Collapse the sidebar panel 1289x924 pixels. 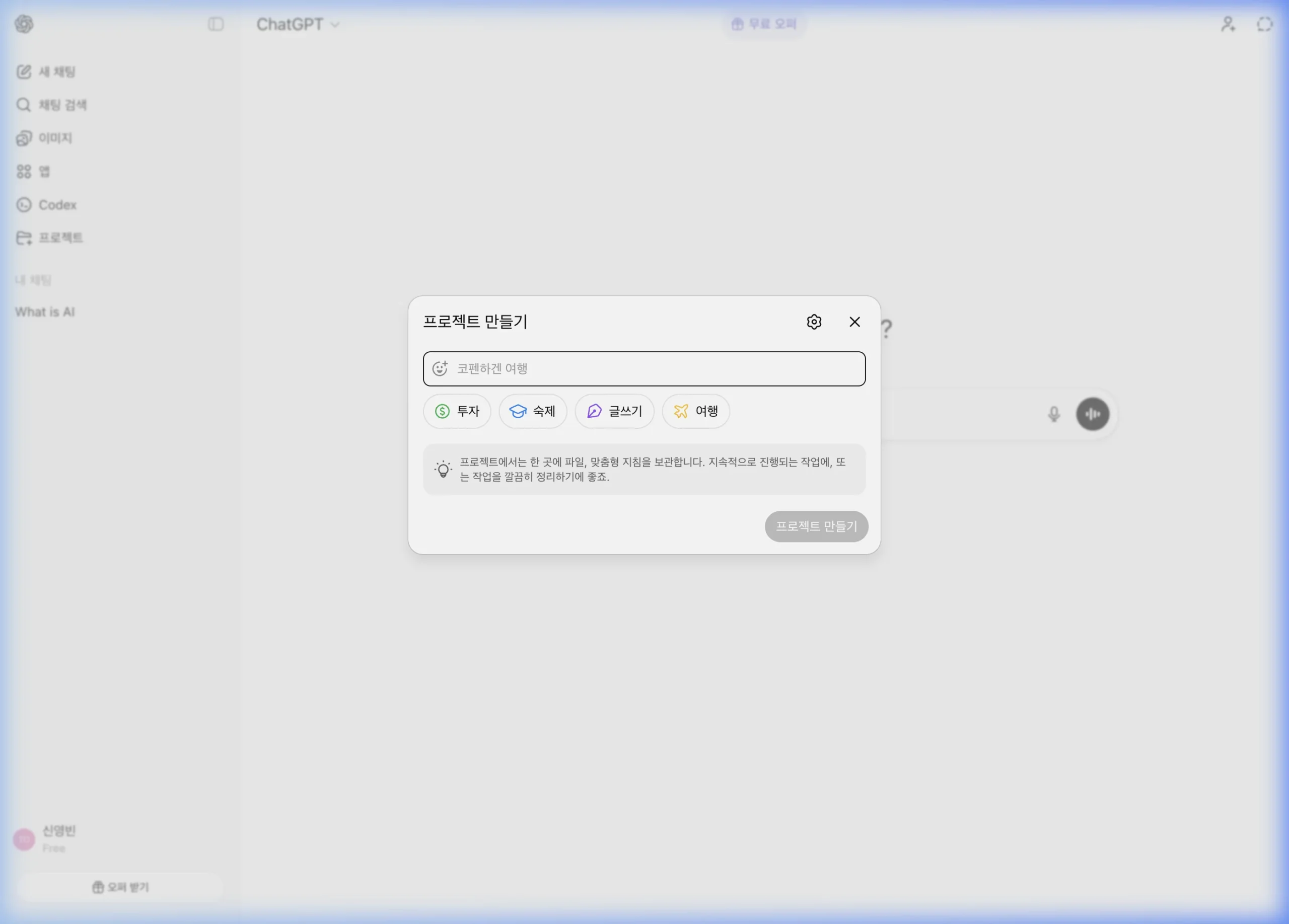(x=215, y=25)
